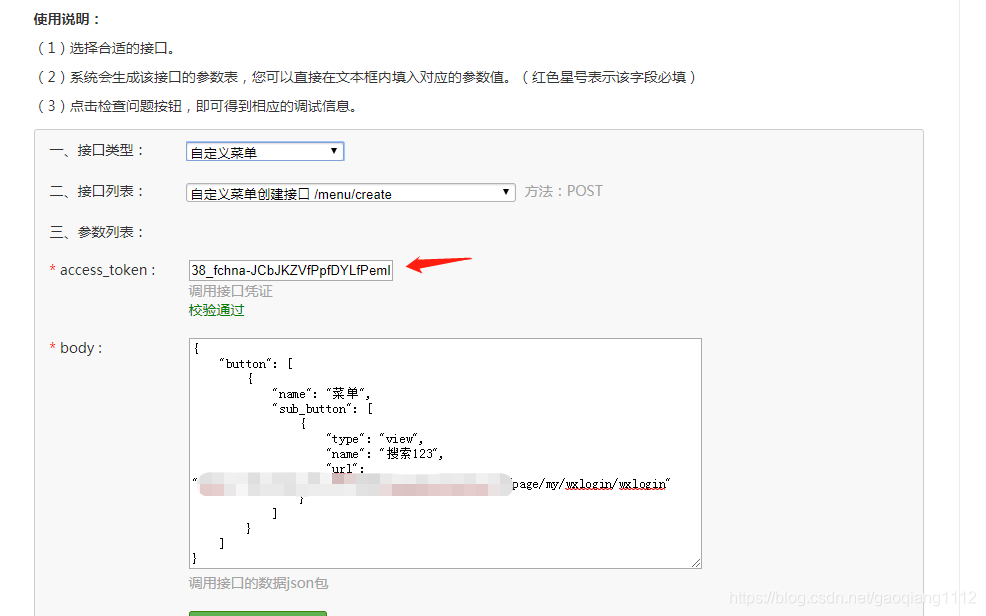The image size is (986, 616).
Task: Click the "sub_button" line in body
Action: click(x=323, y=409)
